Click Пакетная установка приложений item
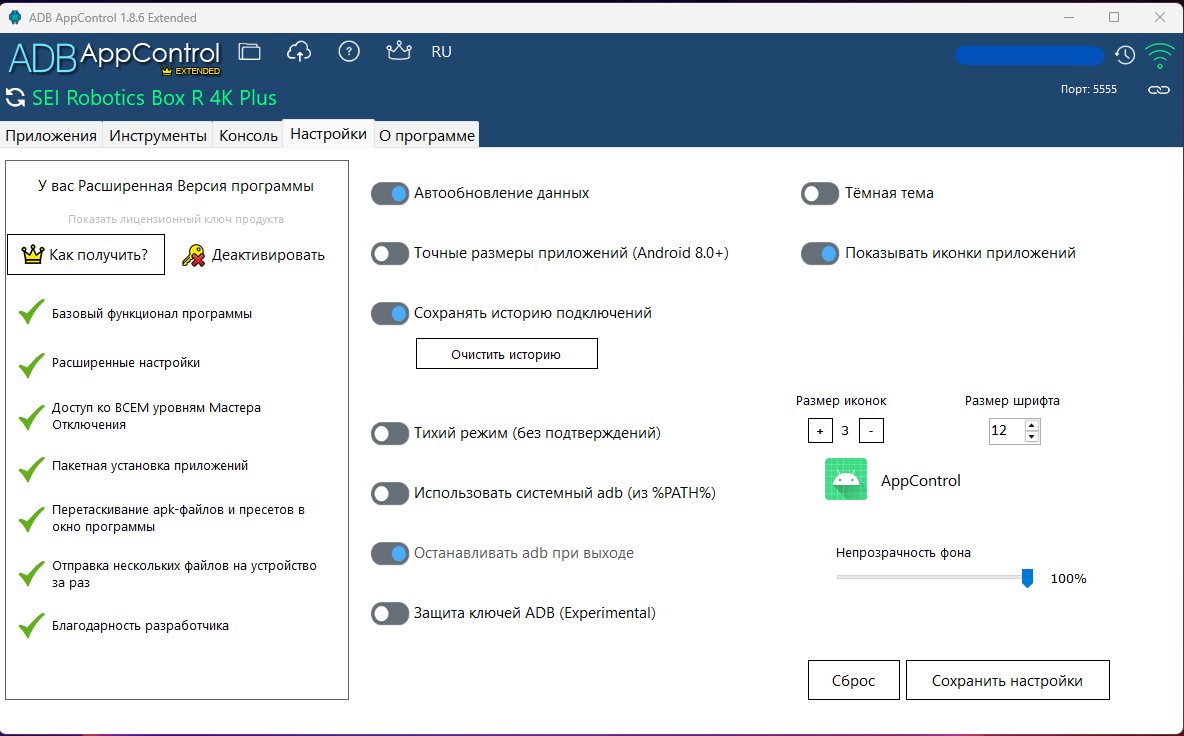Viewport: 1184px width, 736px height. (x=150, y=466)
